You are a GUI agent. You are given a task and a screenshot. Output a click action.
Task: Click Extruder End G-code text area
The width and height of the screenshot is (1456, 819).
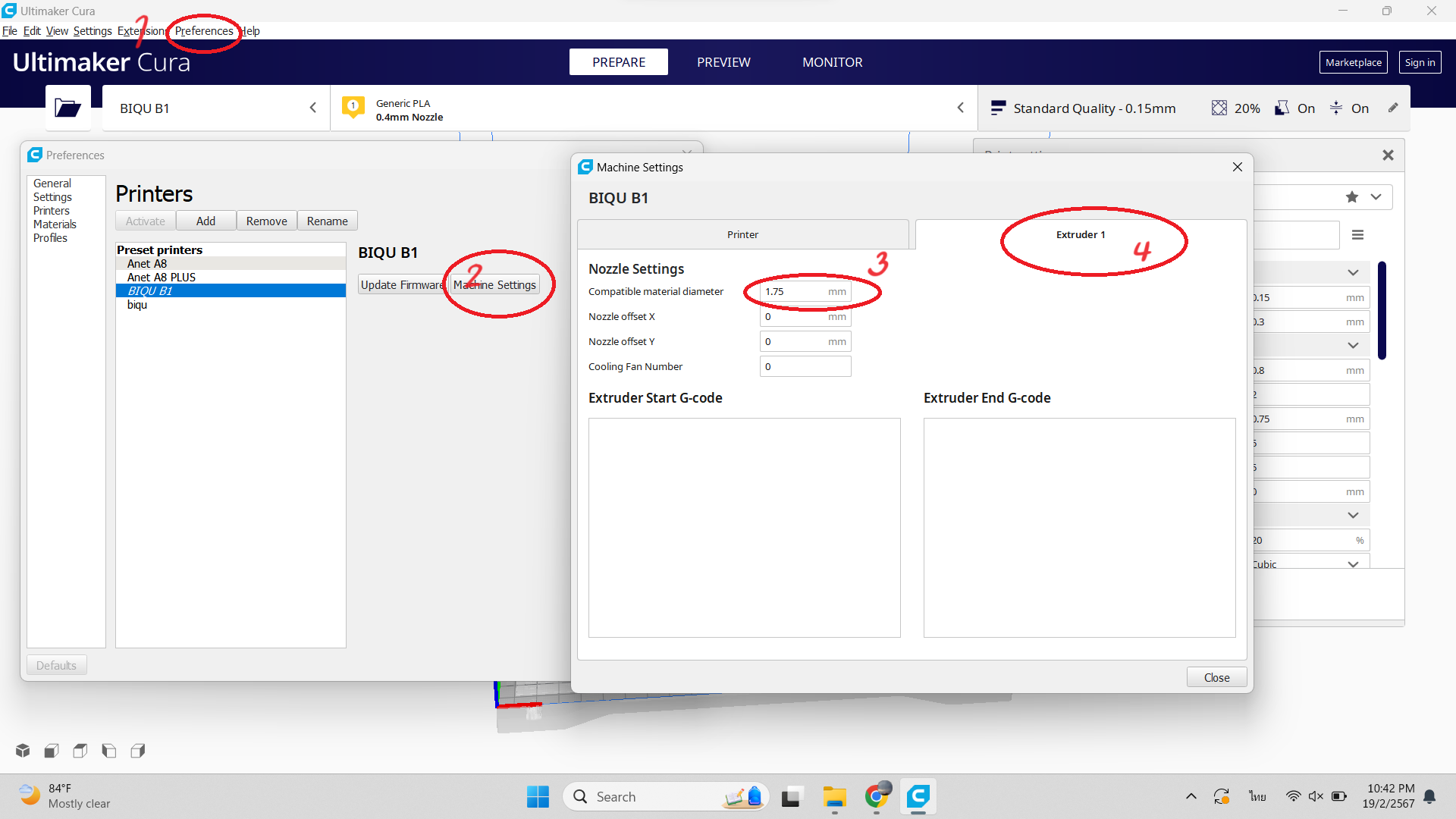coord(1080,528)
